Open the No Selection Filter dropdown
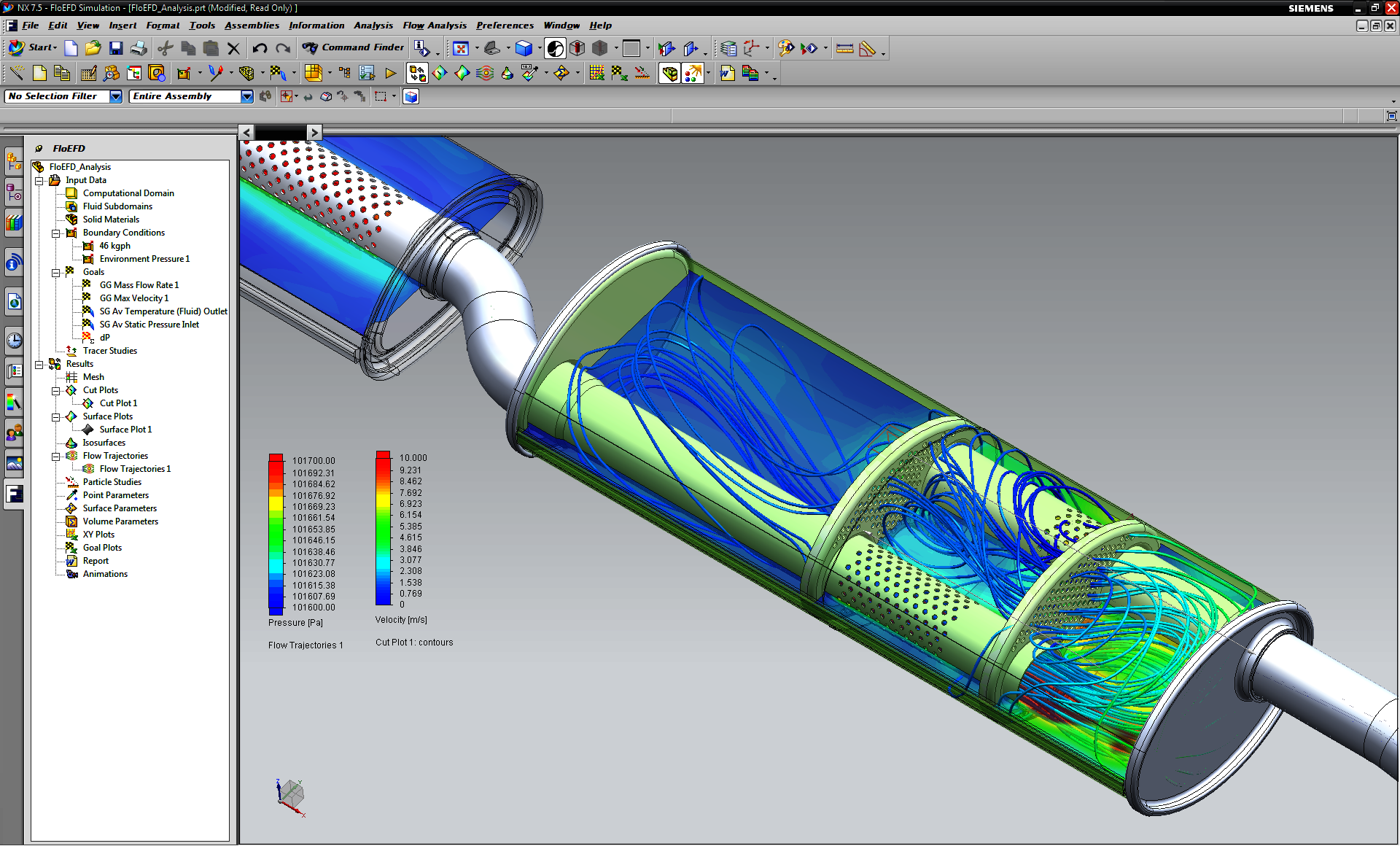 point(116,96)
